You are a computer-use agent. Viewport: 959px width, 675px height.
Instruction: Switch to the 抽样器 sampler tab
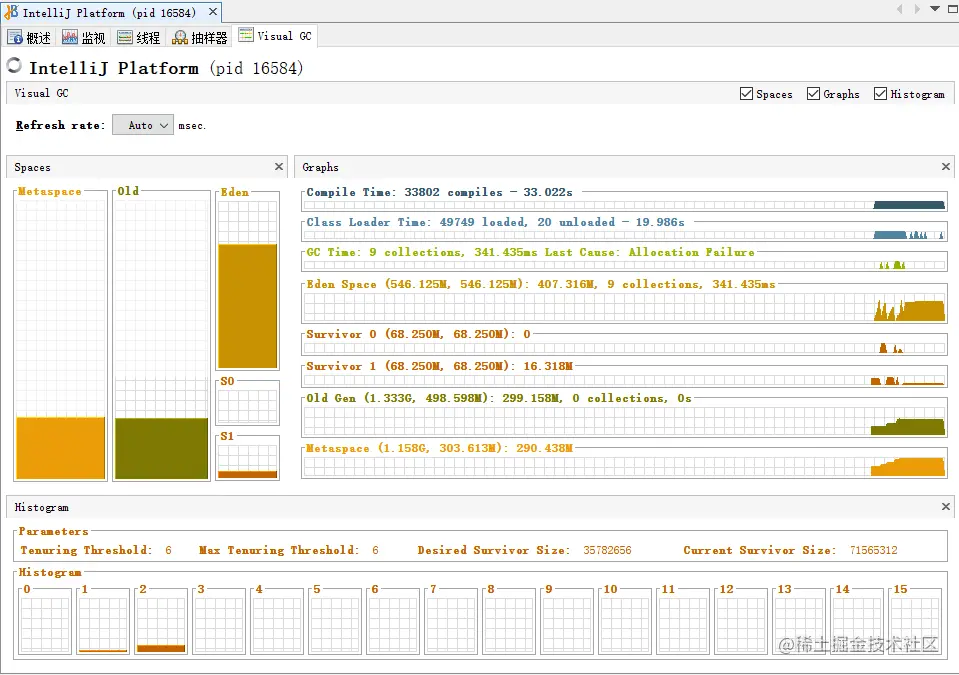200,37
